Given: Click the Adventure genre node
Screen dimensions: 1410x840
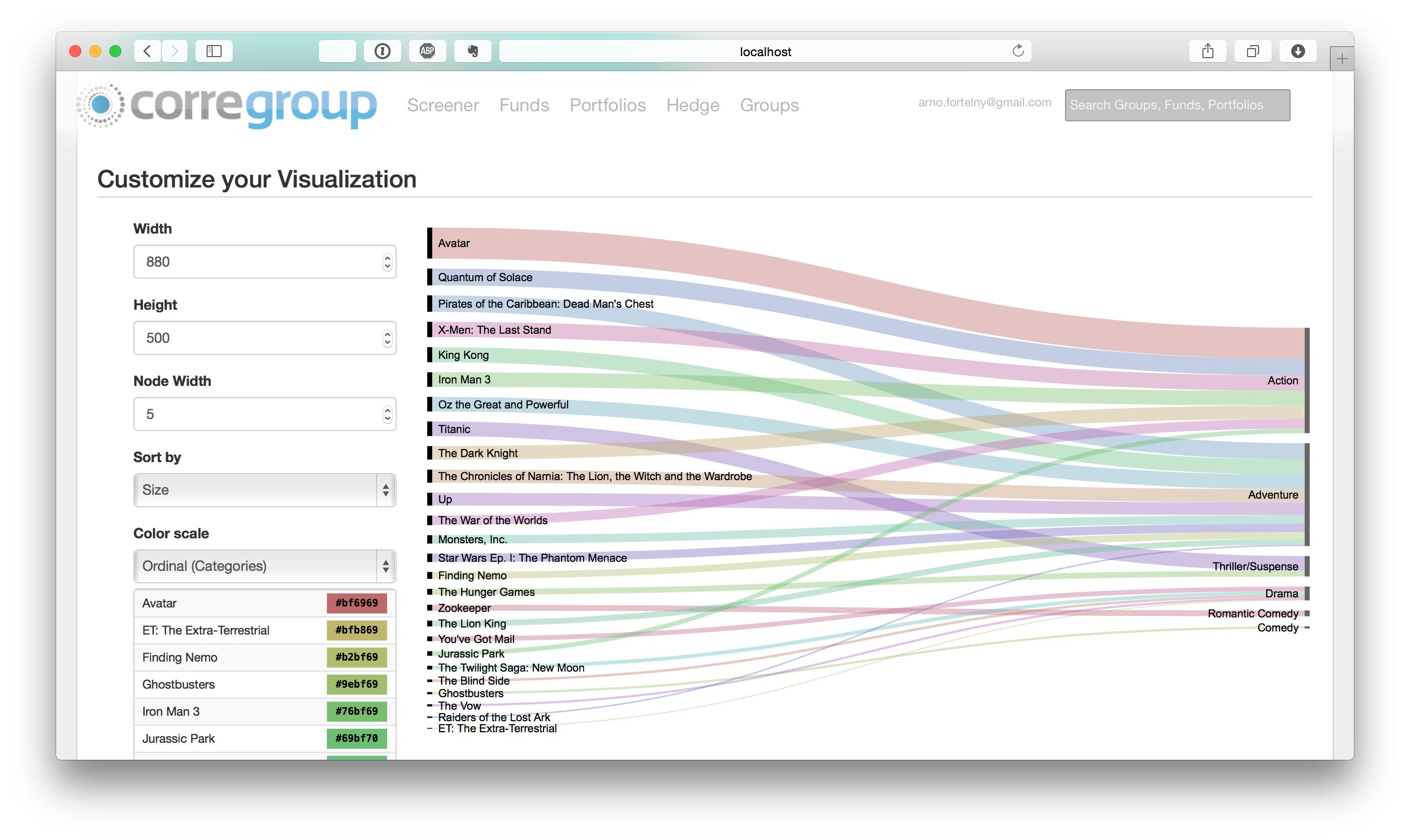Looking at the screenshot, I should [1307, 495].
